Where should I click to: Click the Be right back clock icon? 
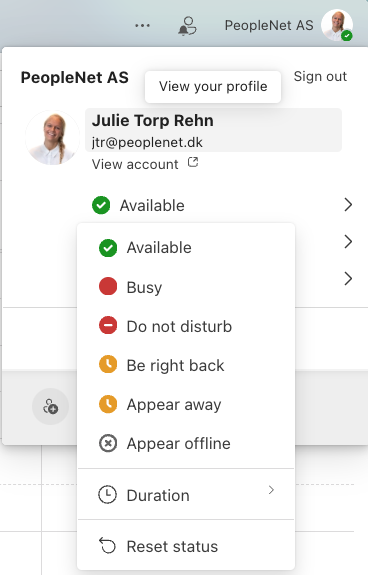coord(108,365)
